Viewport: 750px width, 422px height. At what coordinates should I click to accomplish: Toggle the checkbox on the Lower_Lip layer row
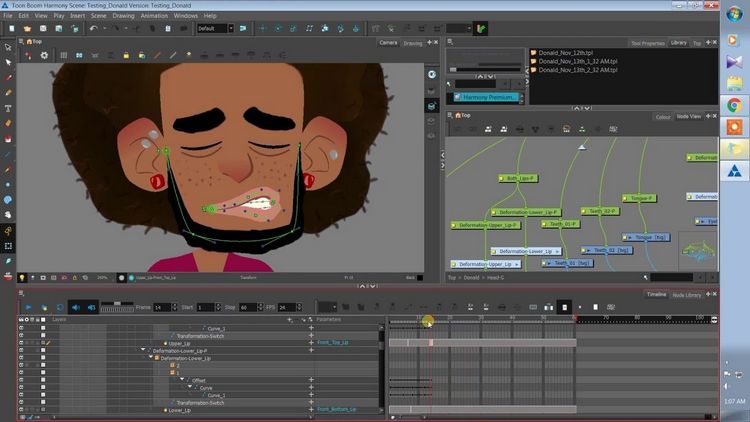pyautogui.click(x=43, y=410)
